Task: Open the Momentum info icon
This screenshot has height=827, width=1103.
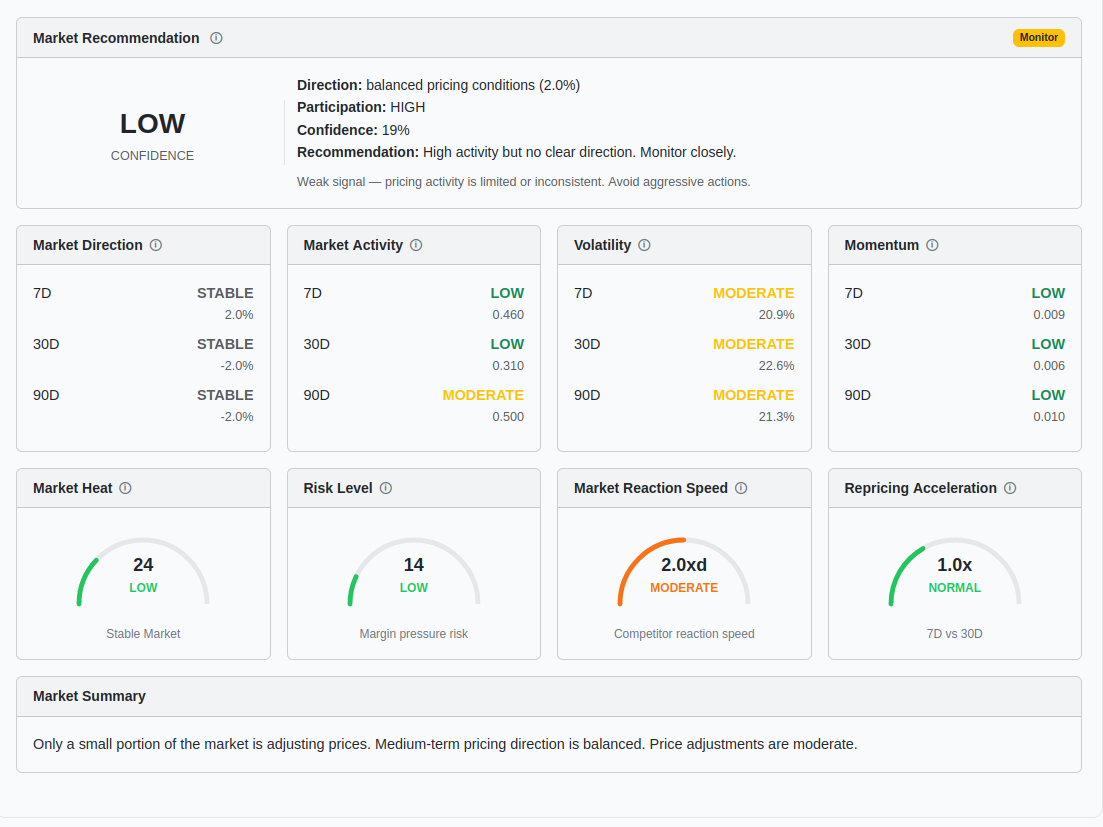Action: coord(933,245)
